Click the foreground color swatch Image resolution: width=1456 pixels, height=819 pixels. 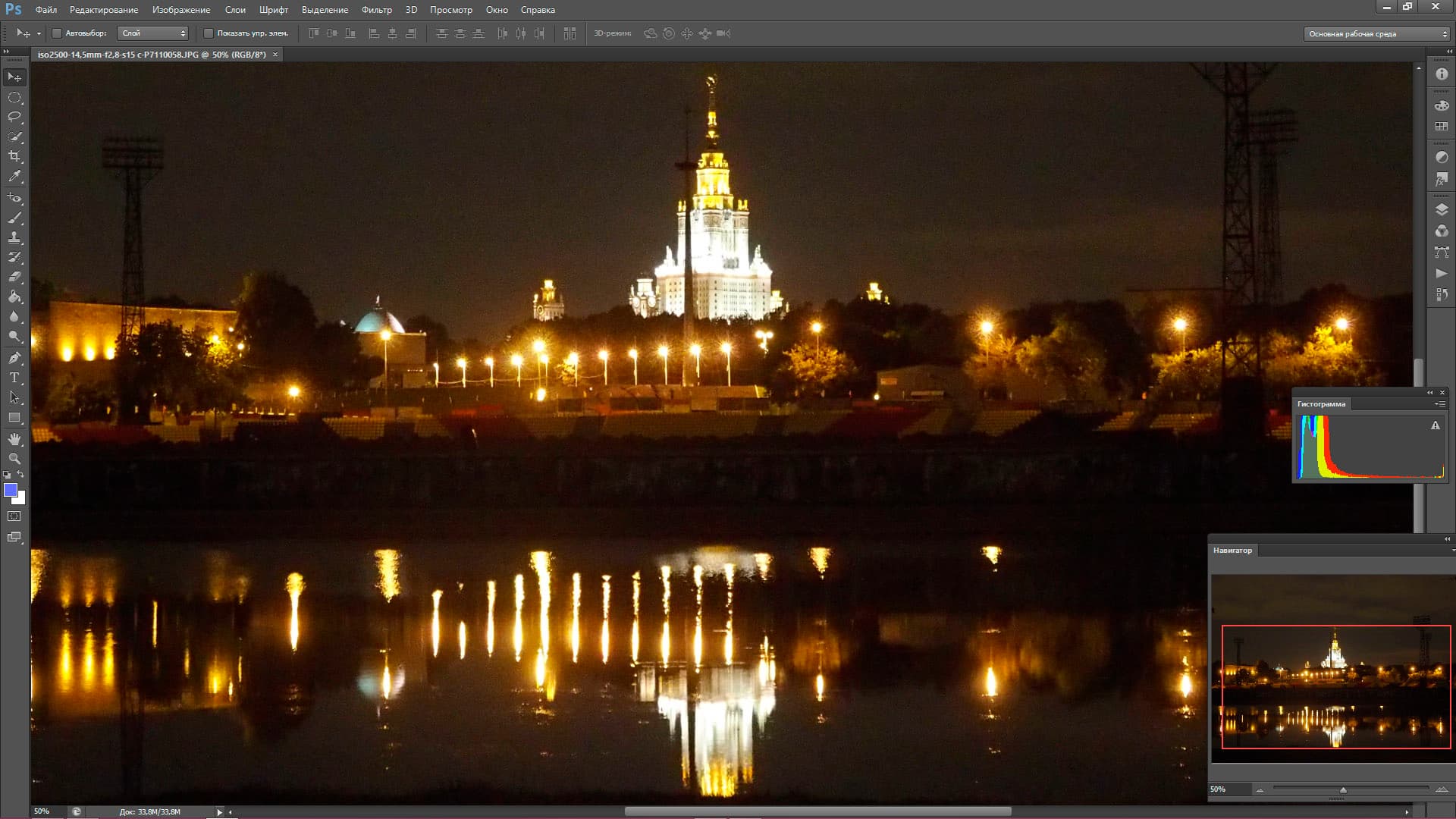(x=11, y=490)
